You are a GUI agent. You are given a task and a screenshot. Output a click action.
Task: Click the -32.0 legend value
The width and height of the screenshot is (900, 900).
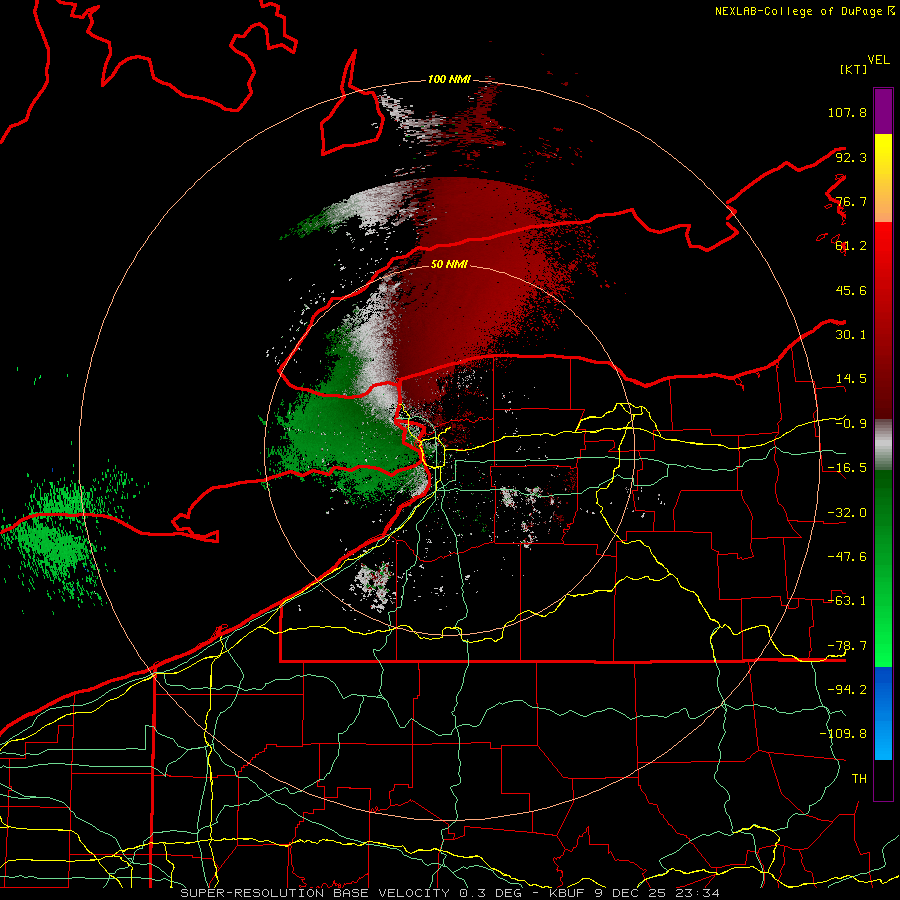[847, 513]
